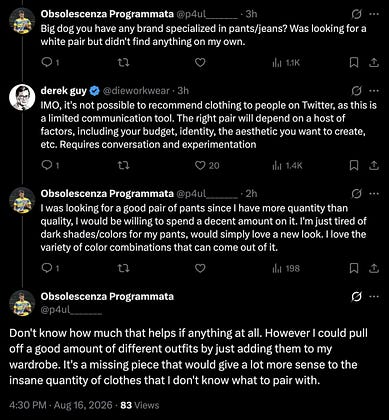The image size is (389, 420).
Task: Bookmark derek guy's reply tweet
Action: [354, 165]
